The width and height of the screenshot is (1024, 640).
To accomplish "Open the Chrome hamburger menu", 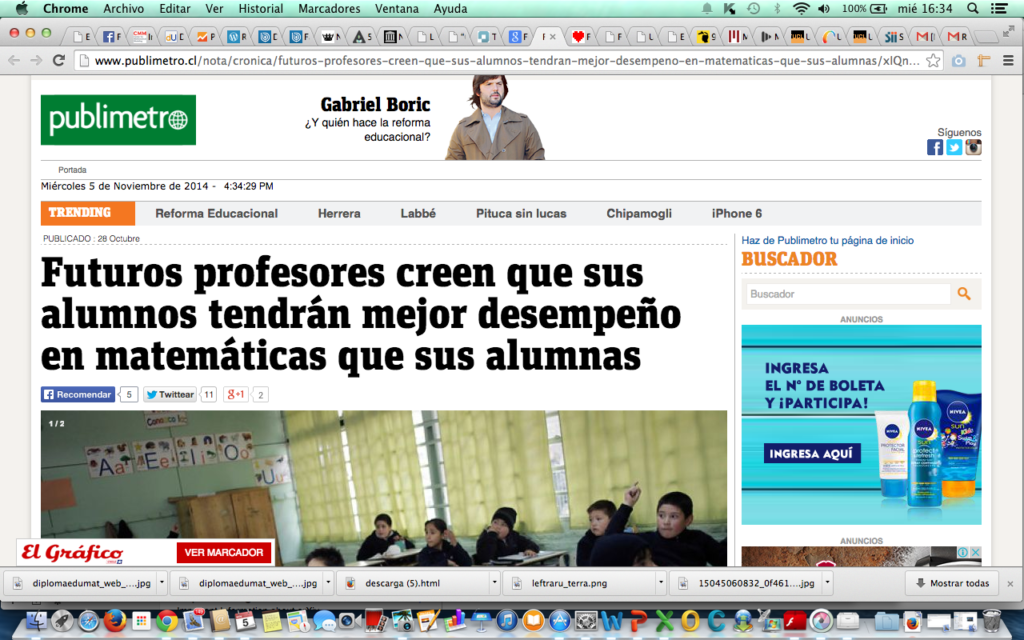I will tap(1009, 60).
